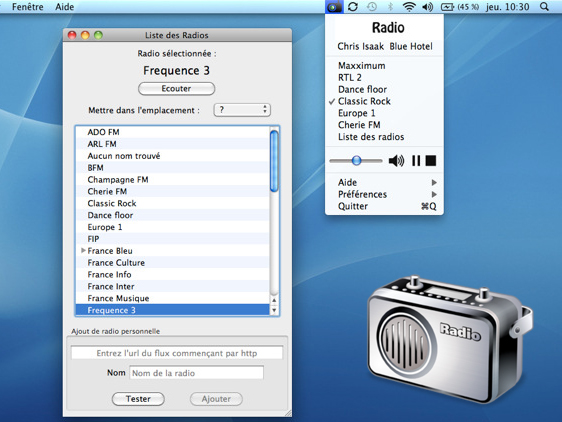The image size is (562, 422).
Task: Select France Musique in the list
Action: [173, 298]
